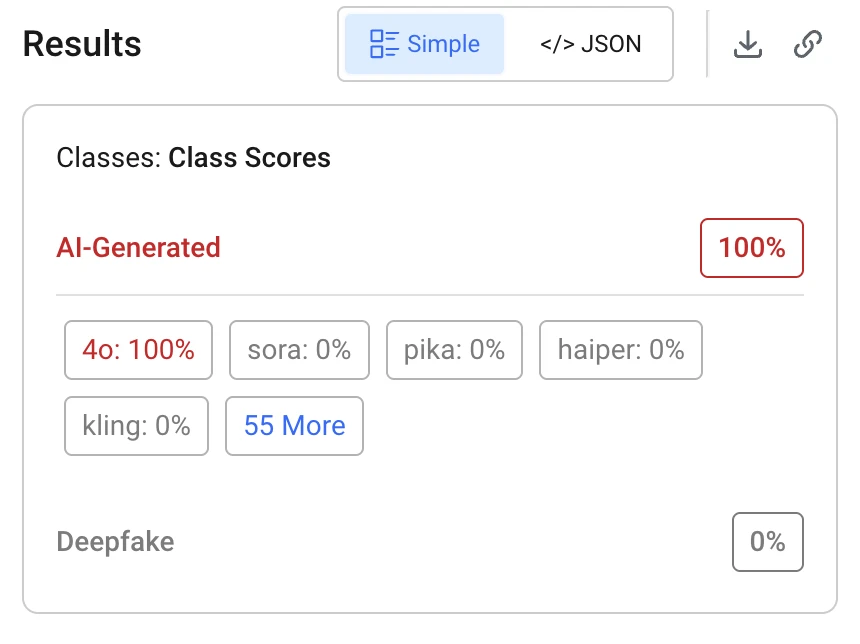Expand the 55 More classes list
Image resolution: width=860 pixels, height=644 pixels.
coord(294,426)
